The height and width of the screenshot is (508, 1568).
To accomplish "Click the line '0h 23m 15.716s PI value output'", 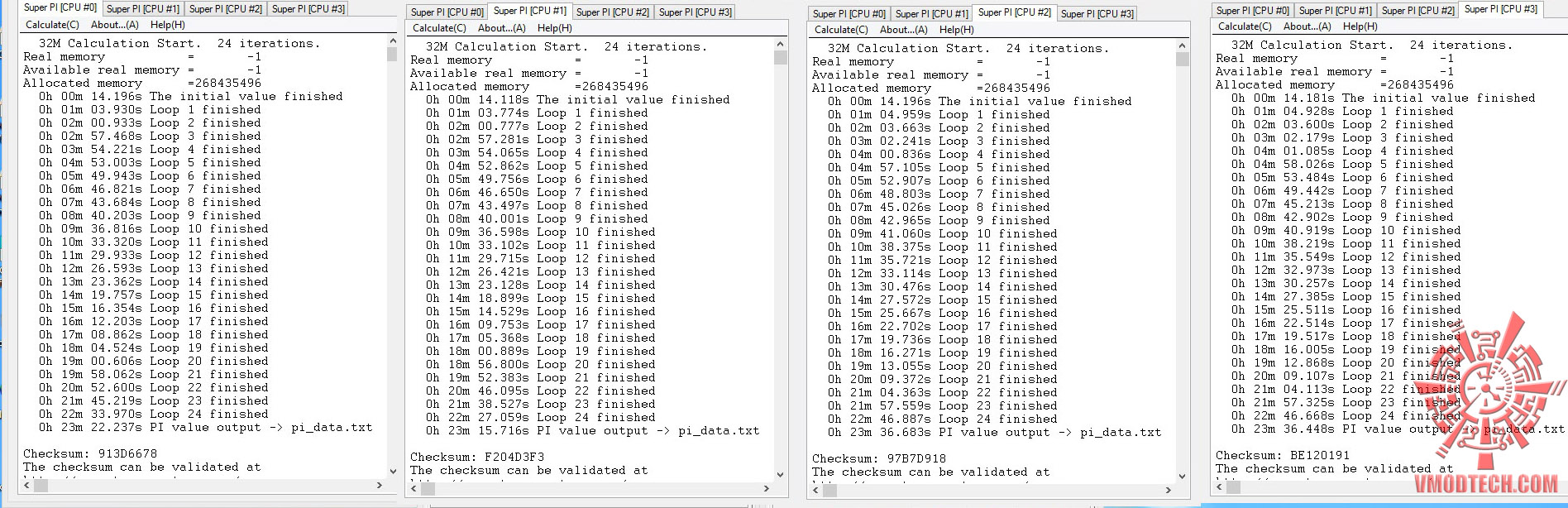I will tap(592, 431).
